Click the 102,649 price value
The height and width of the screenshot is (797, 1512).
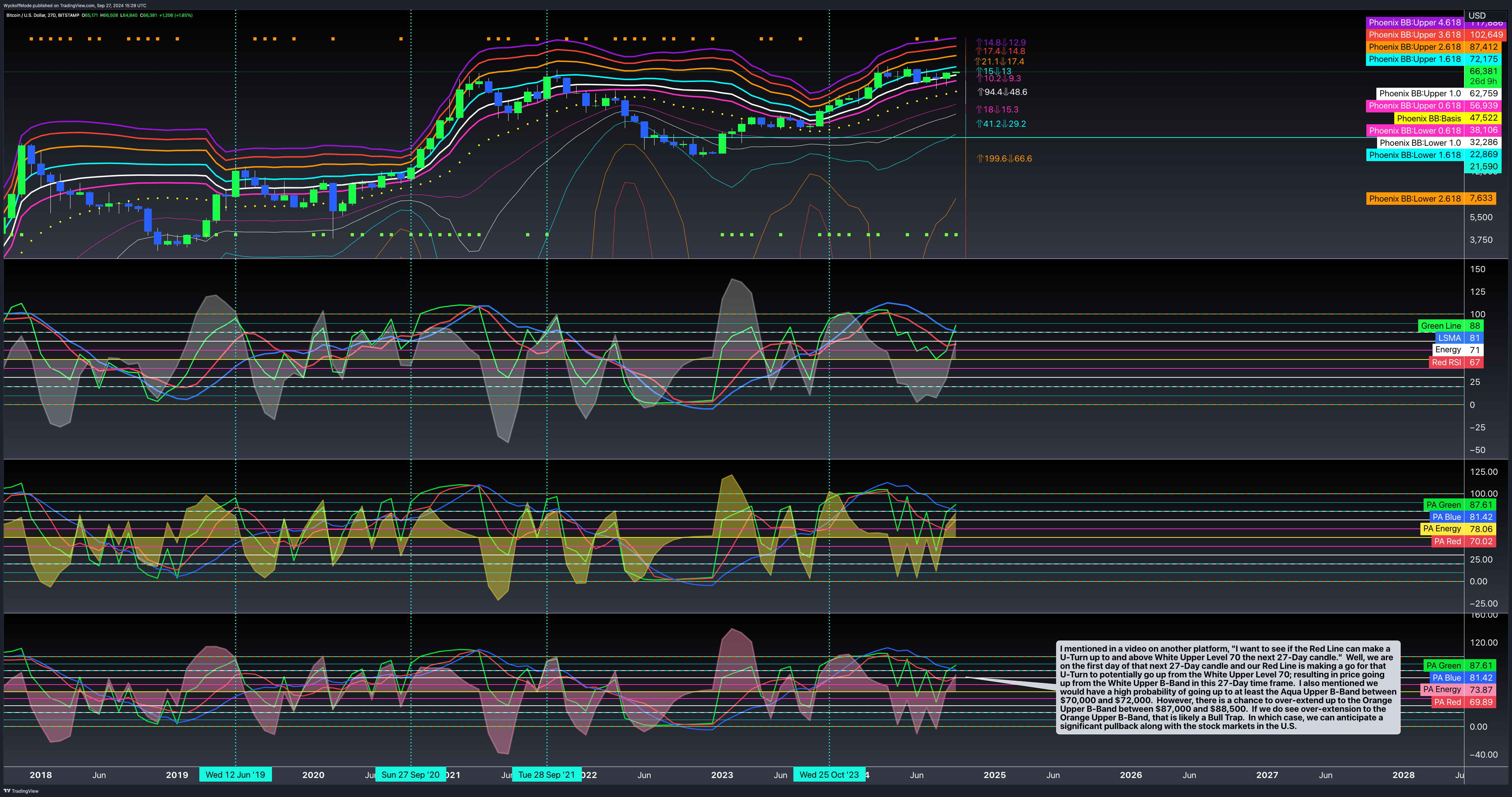click(x=1486, y=35)
